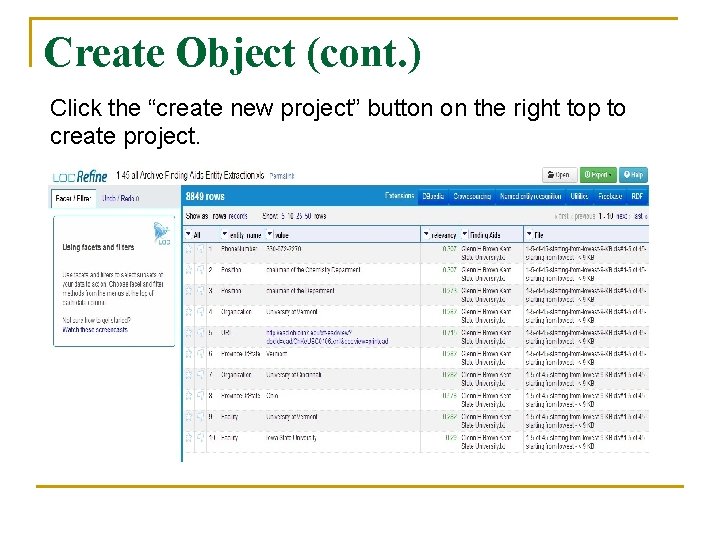The image size is (720, 540).
Task: Open the relevancy column dropdown
Action: tap(426, 235)
